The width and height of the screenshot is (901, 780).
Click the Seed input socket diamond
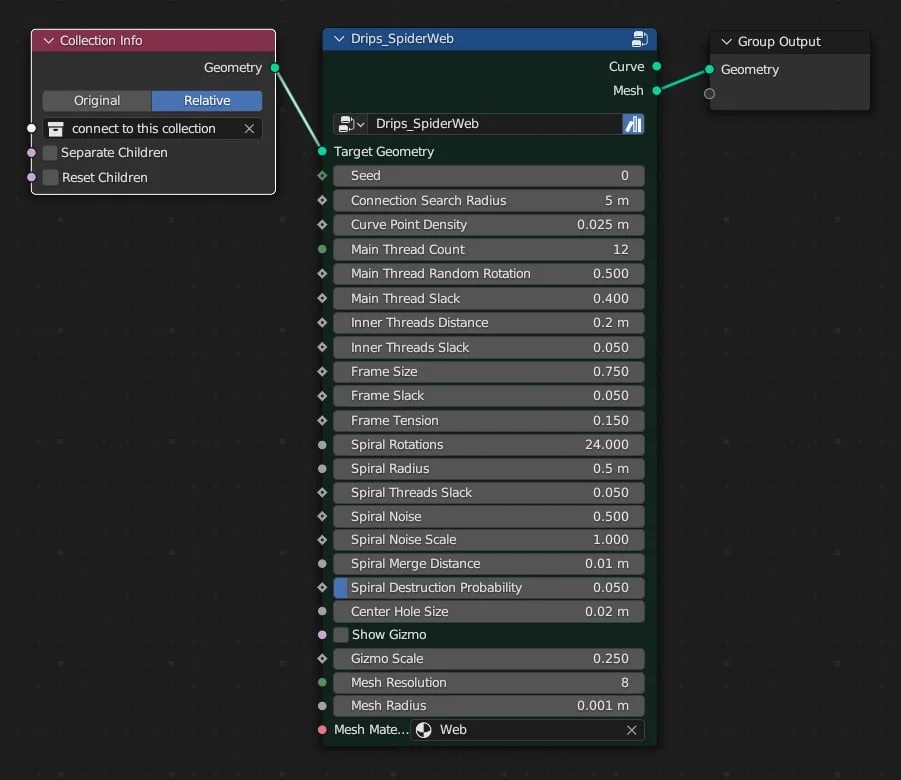tap(321, 176)
